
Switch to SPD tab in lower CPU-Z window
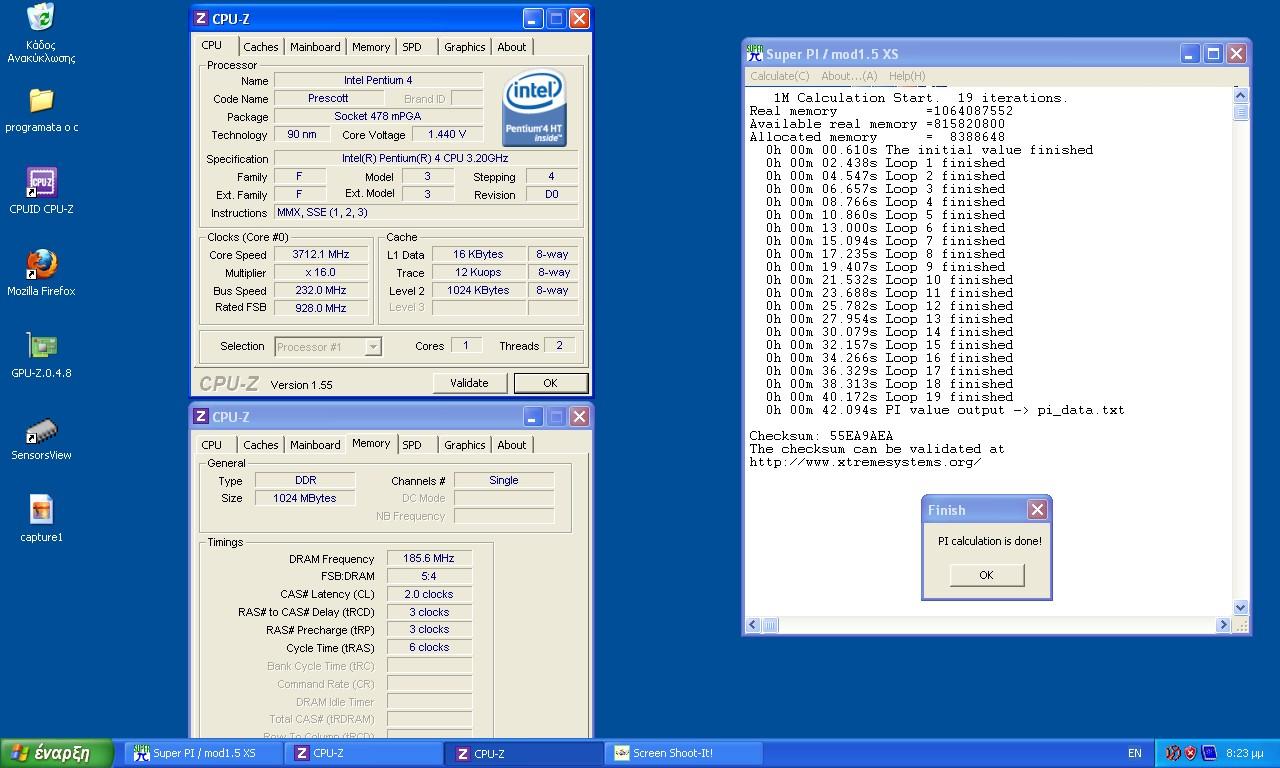tap(412, 445)
